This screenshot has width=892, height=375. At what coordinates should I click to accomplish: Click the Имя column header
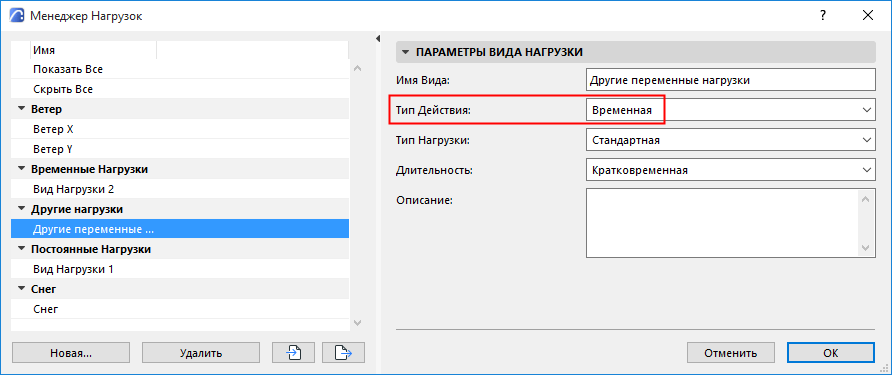(x=93, y=50)
